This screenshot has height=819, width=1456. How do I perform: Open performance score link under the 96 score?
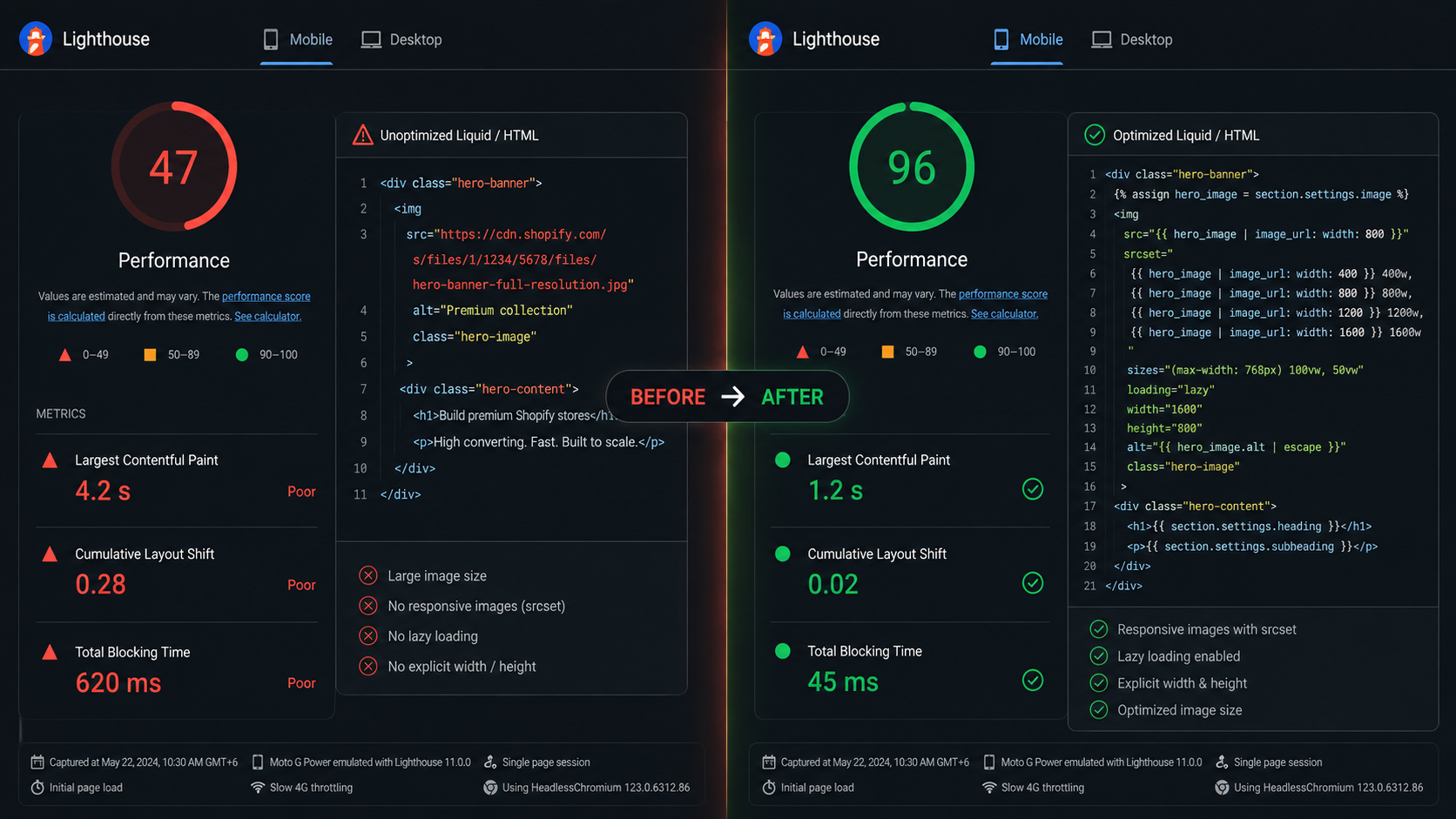(1003, 294)
